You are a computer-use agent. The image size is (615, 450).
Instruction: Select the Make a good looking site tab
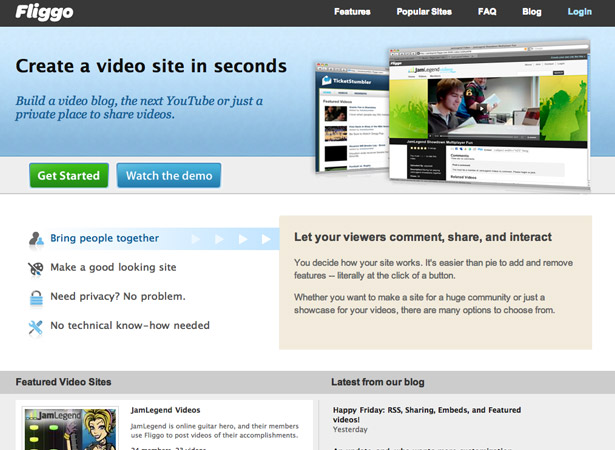[113, 268]
